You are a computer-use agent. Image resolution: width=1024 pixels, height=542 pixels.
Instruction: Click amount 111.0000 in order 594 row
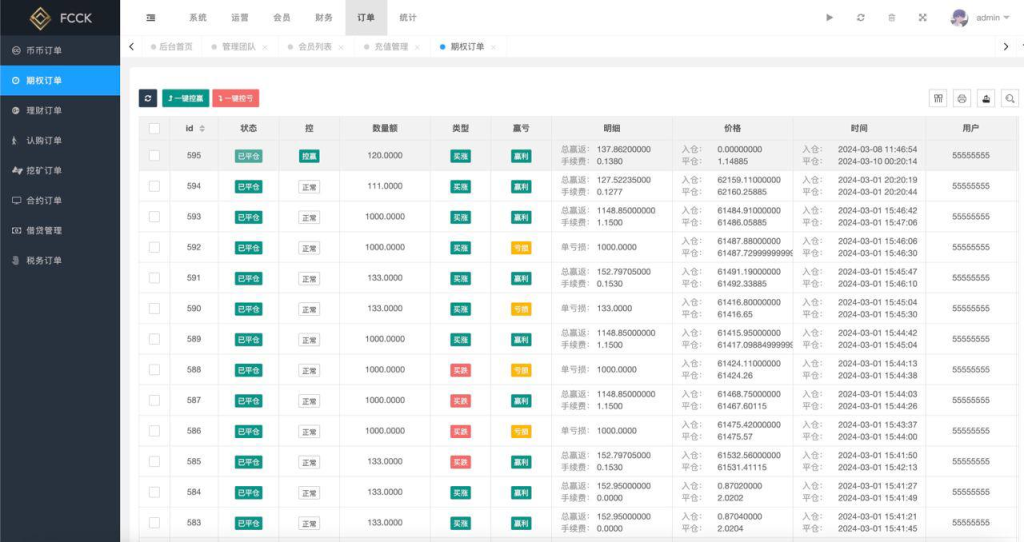385,186
